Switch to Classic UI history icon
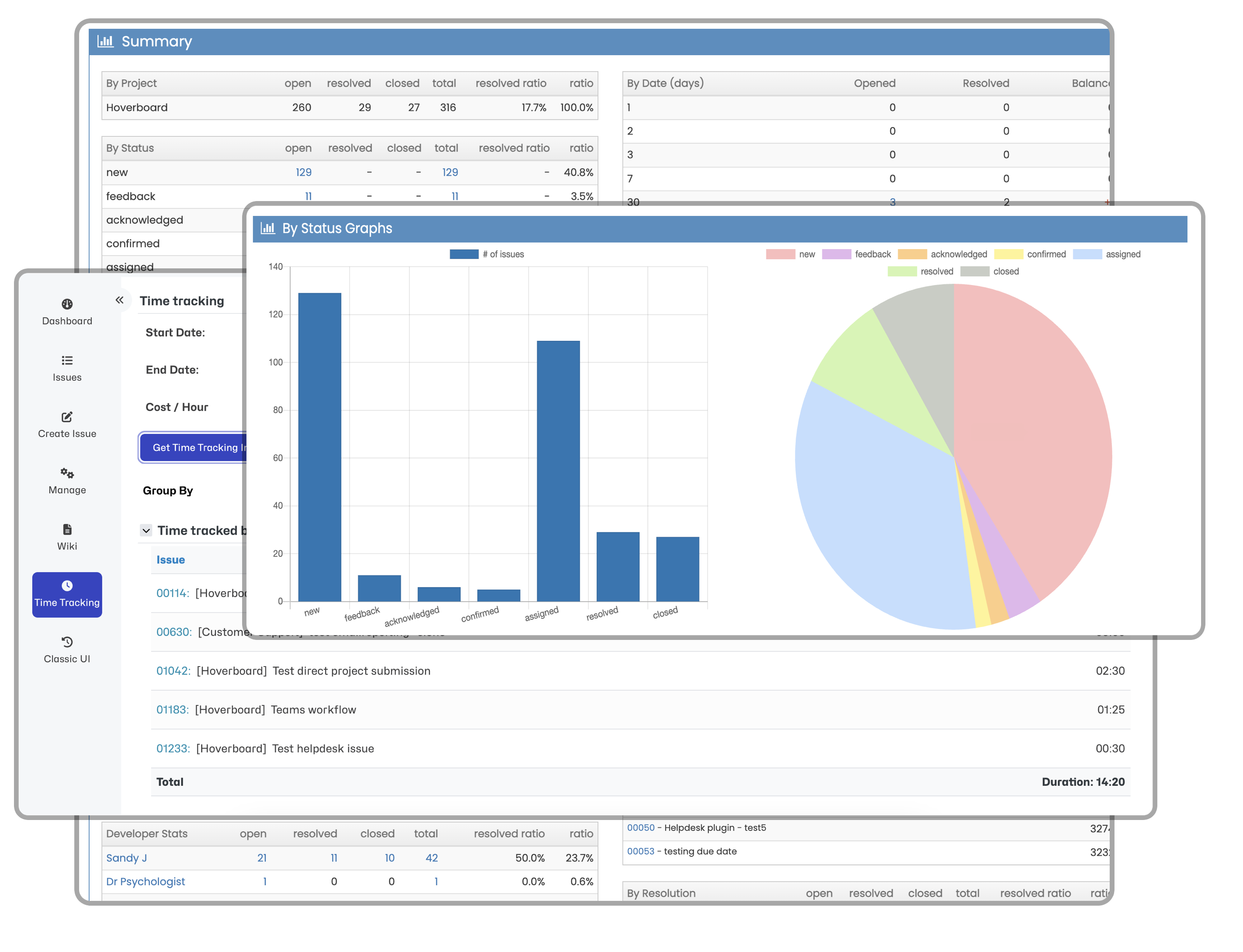 point(67,642)
